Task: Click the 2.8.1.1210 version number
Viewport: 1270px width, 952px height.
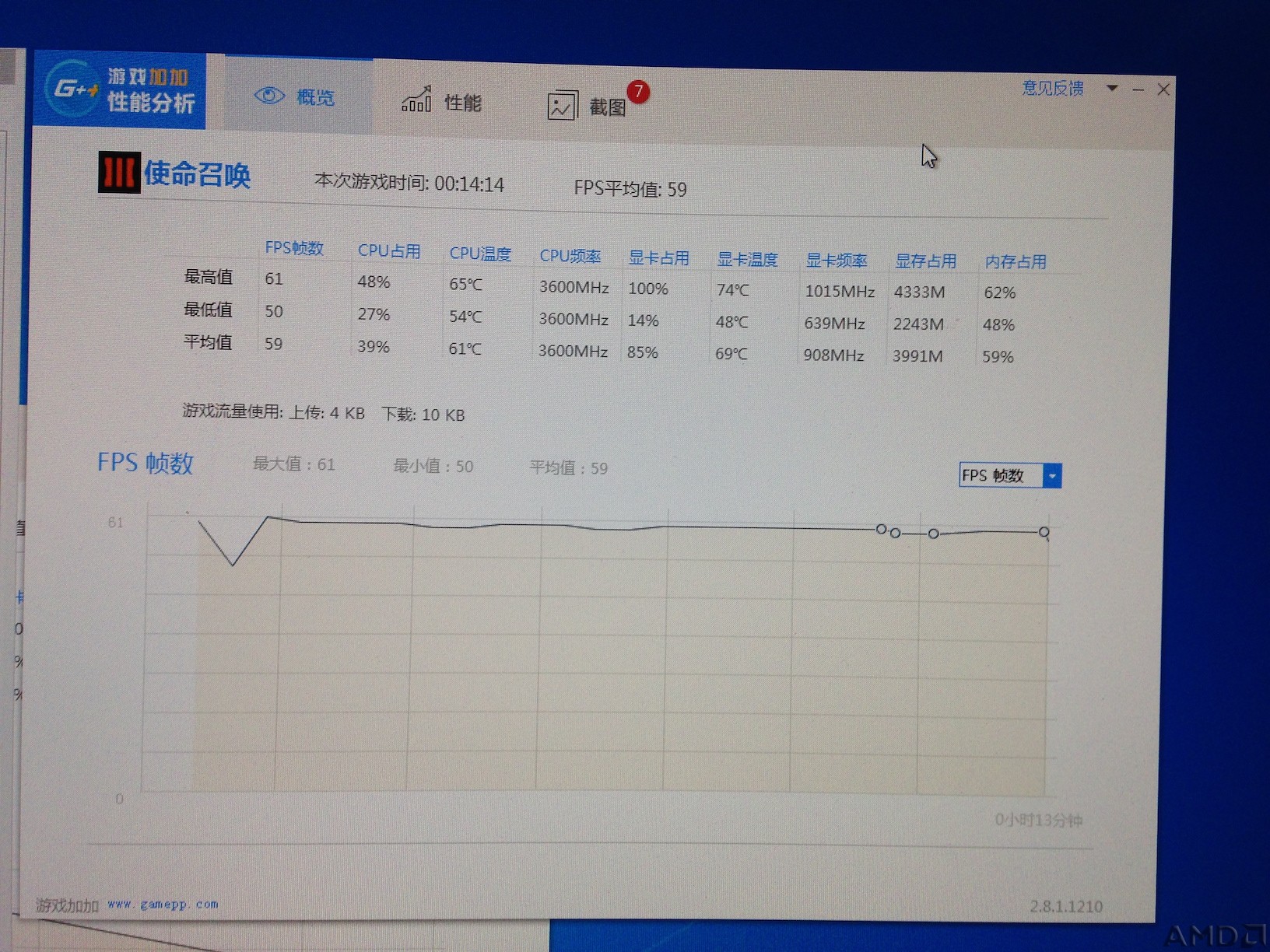Action: [1066, 906]
